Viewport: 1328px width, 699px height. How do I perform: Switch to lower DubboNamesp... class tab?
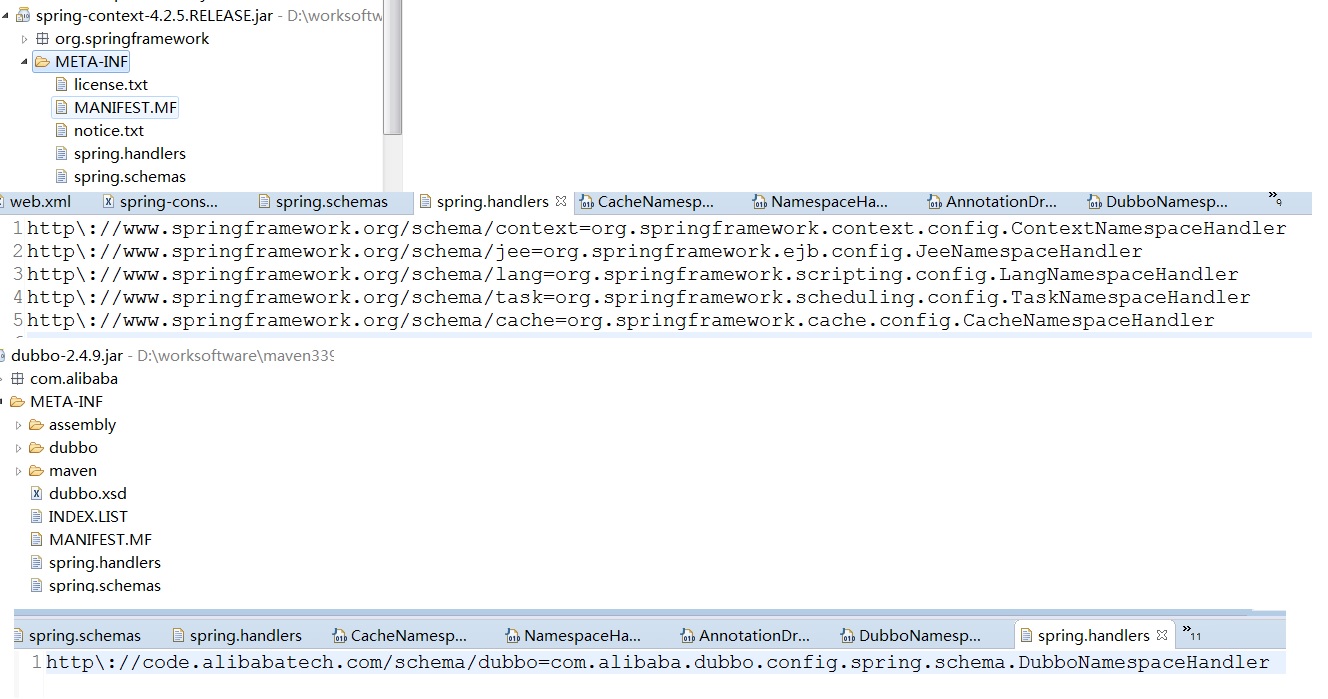click(920, 636)
